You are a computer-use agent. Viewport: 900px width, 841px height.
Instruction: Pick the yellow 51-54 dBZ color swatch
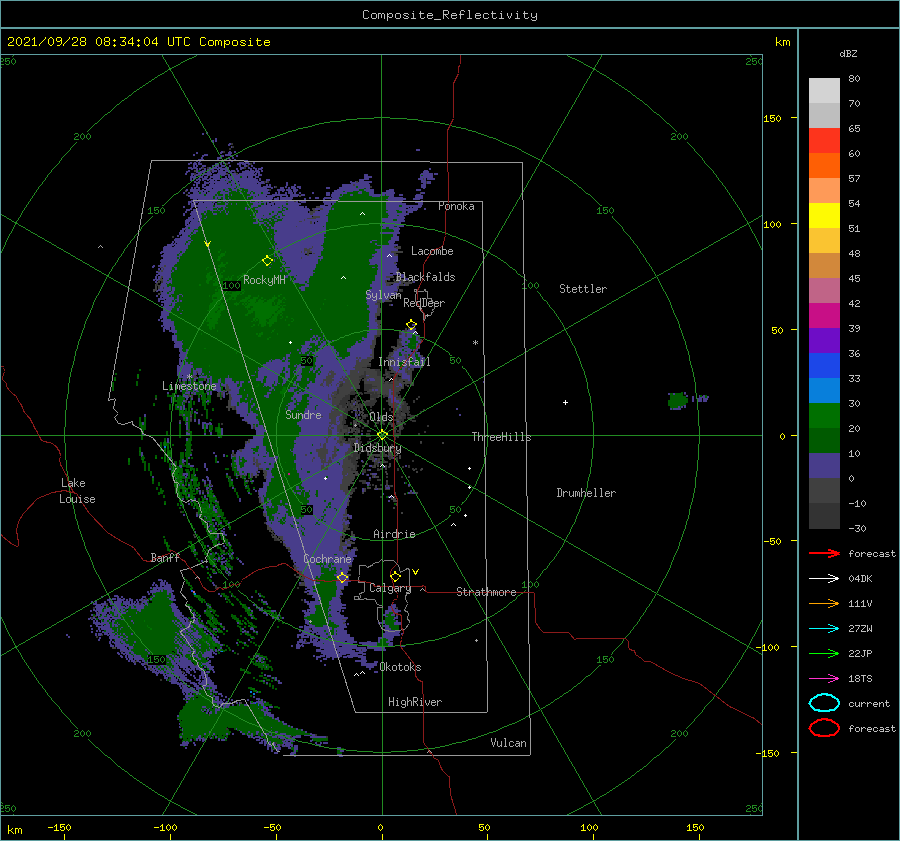pos(824,215)
